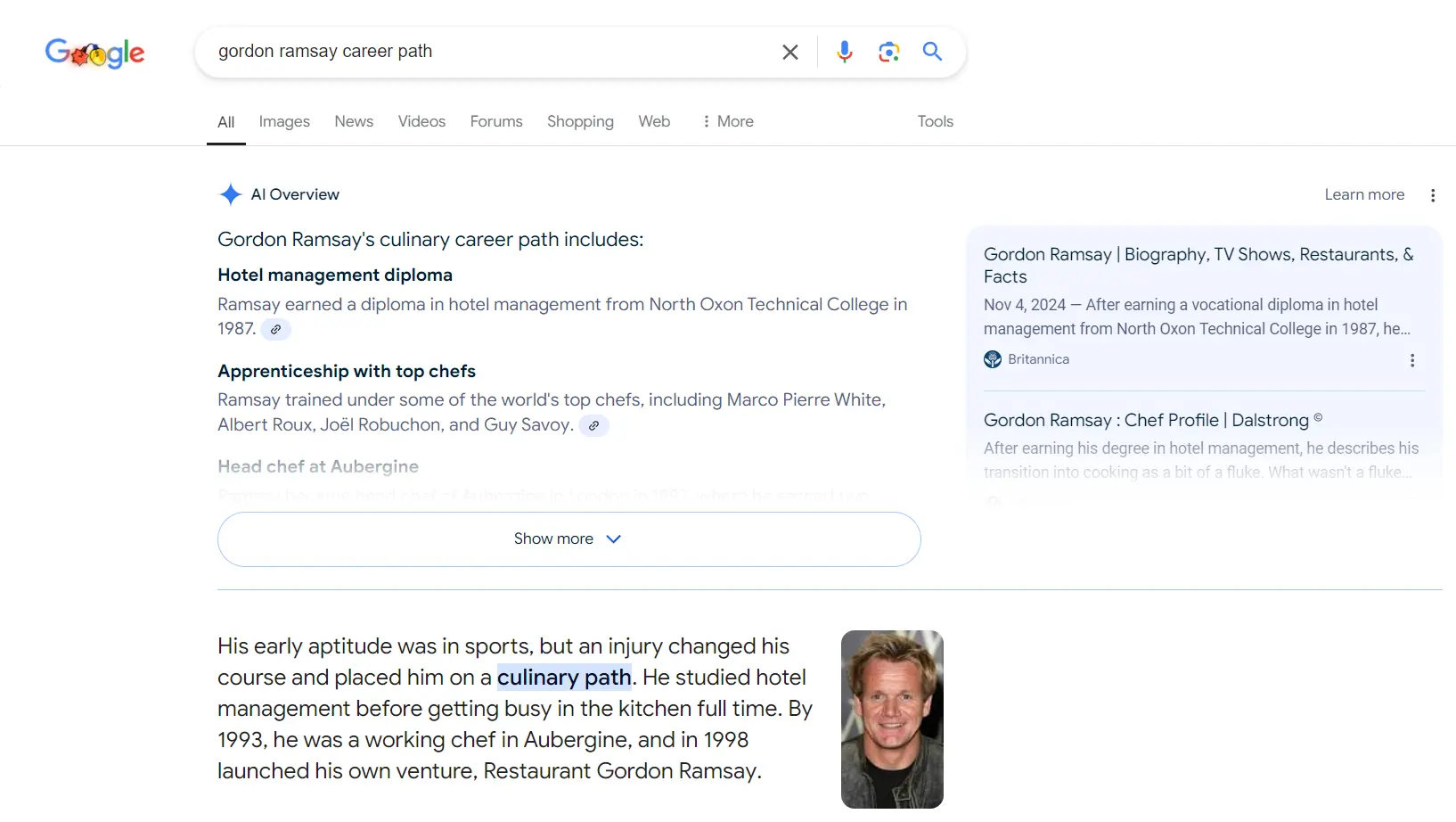Open the Google logo homepage link
The width and height of the screenshot is (1456, 822).
95,53
